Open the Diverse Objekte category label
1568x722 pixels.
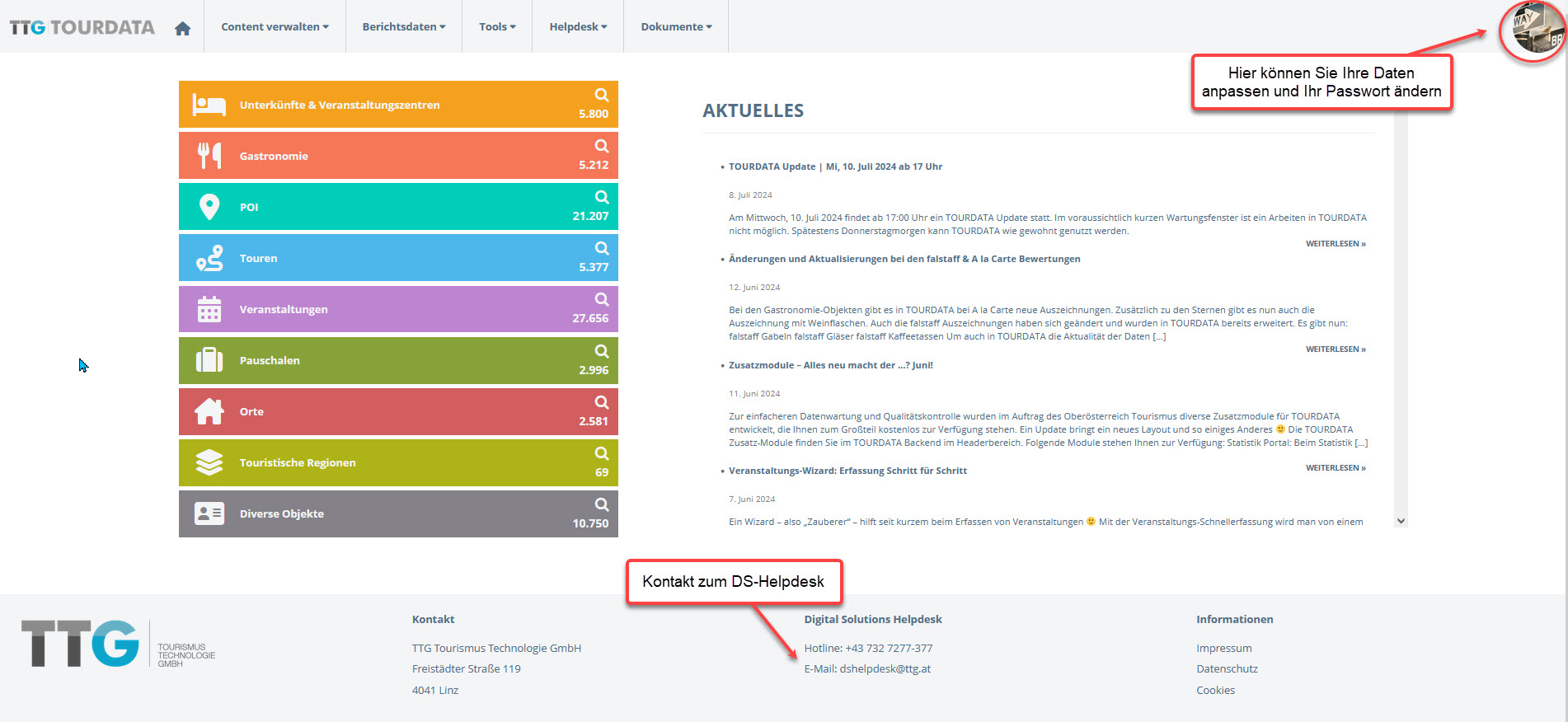click(282, 513)
